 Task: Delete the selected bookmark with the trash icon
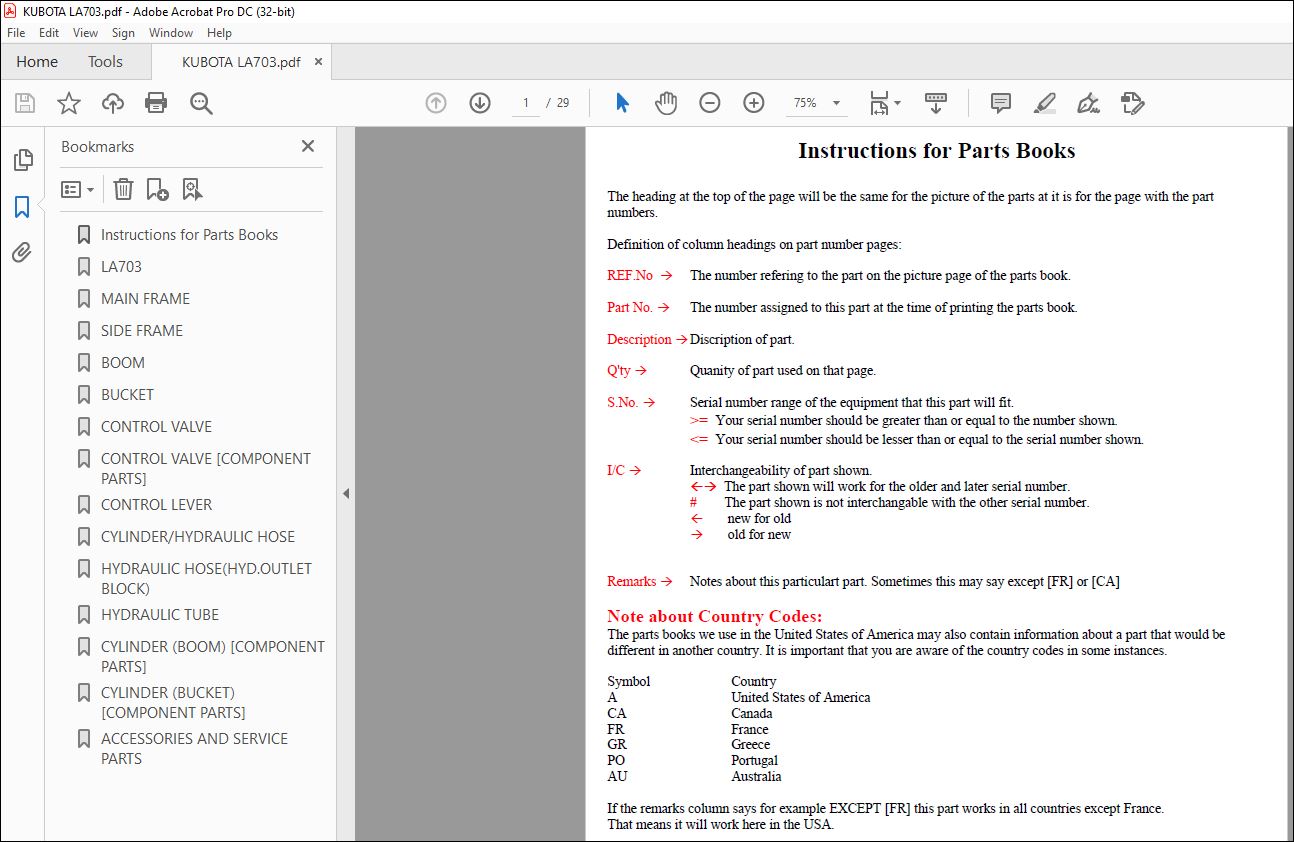tap(123, 189)
